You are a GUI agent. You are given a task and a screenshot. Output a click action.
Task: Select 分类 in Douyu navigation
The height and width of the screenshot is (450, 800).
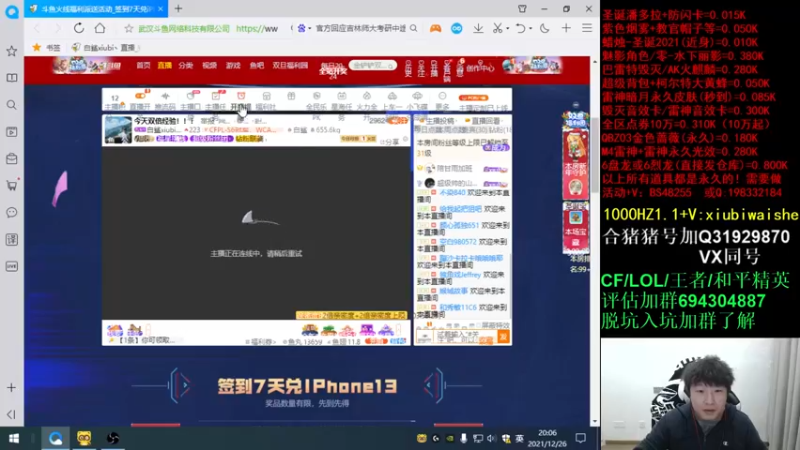(186, 65)
